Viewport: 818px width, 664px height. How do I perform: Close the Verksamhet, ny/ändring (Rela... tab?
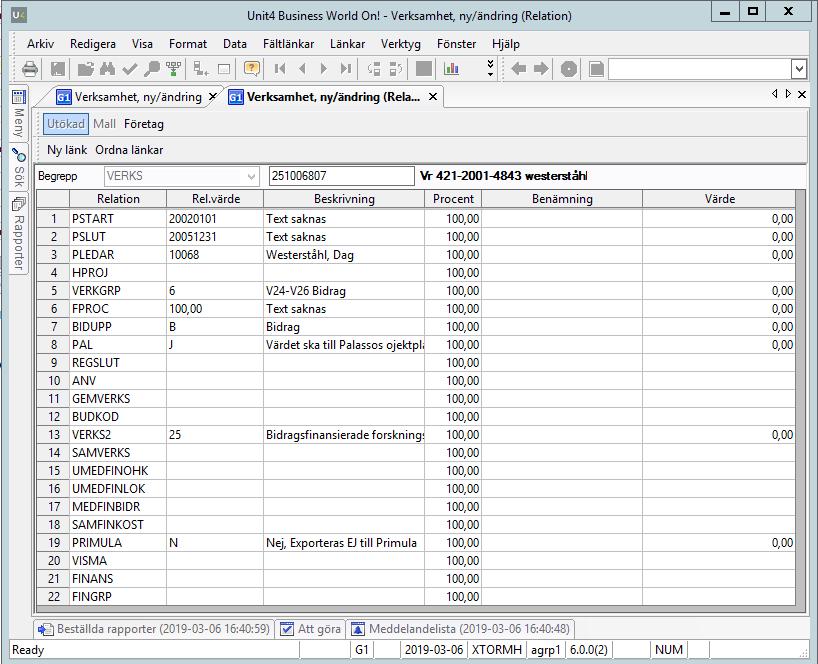[x=433, y=96]
